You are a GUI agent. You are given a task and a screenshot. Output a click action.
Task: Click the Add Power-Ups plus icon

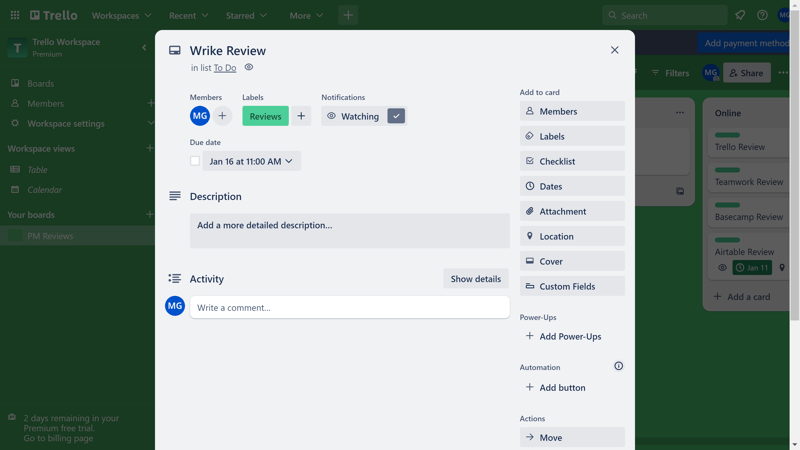[530, 336]
